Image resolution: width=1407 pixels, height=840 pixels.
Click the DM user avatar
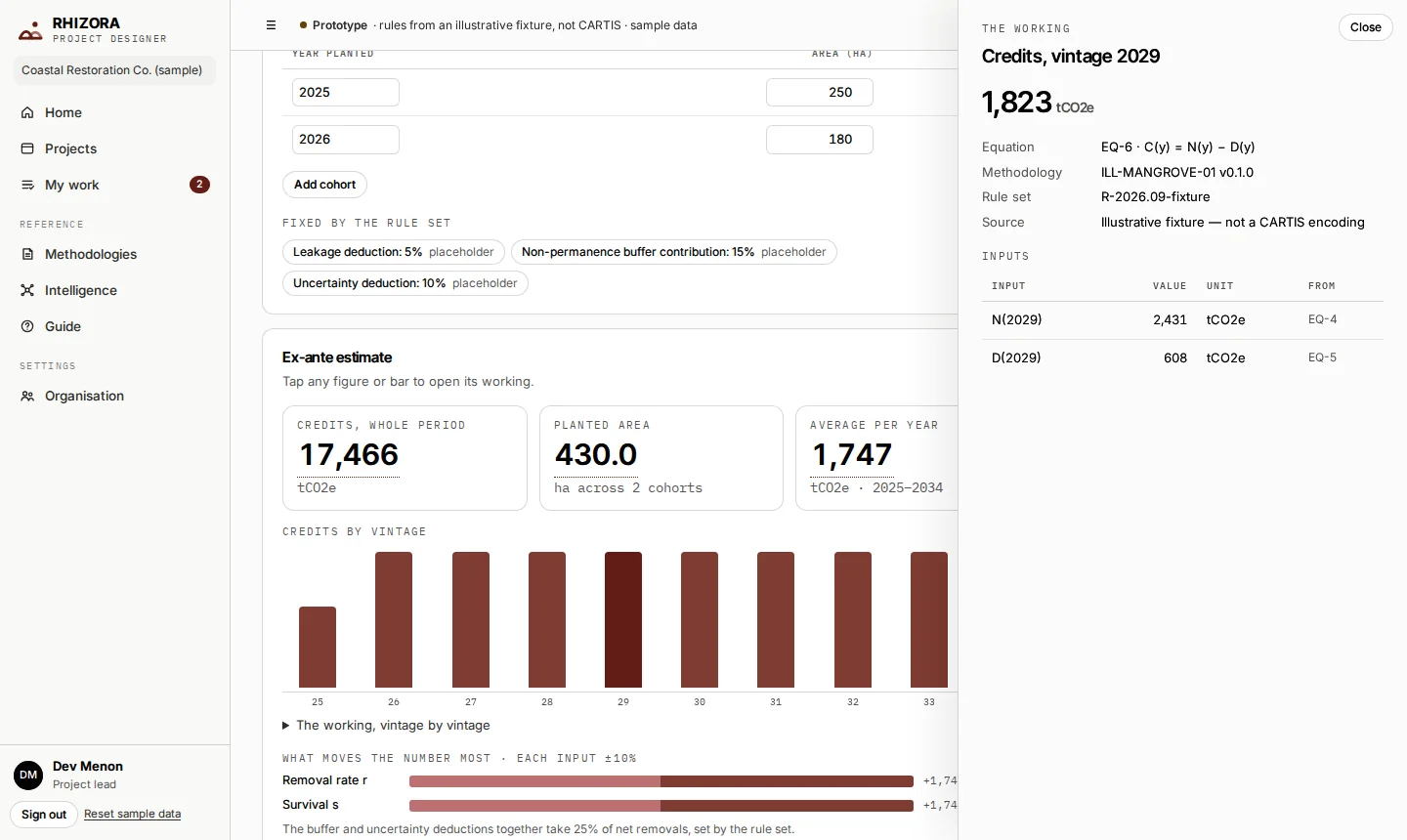point(28,776)
